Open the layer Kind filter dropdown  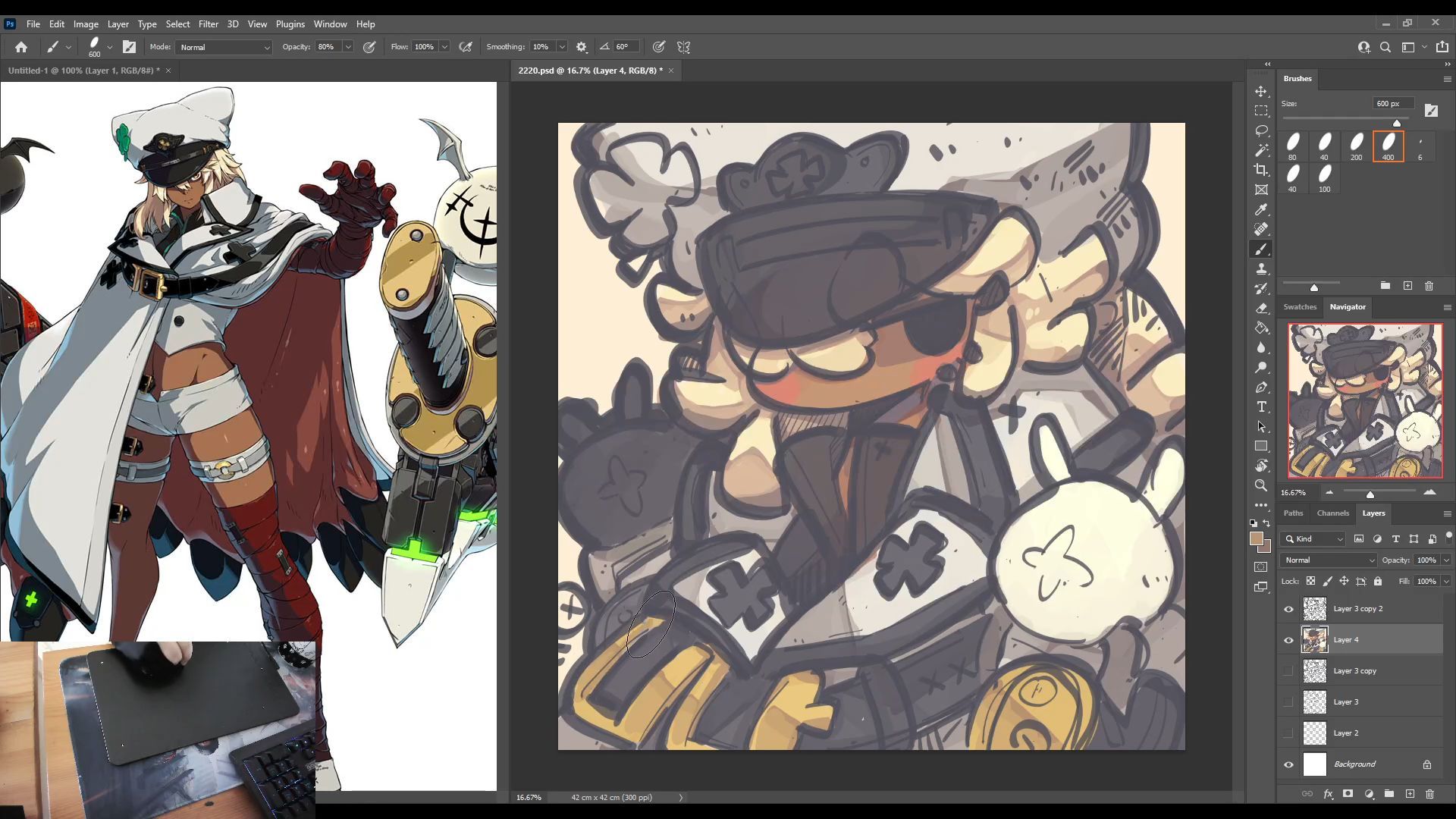click(1313, 539)
